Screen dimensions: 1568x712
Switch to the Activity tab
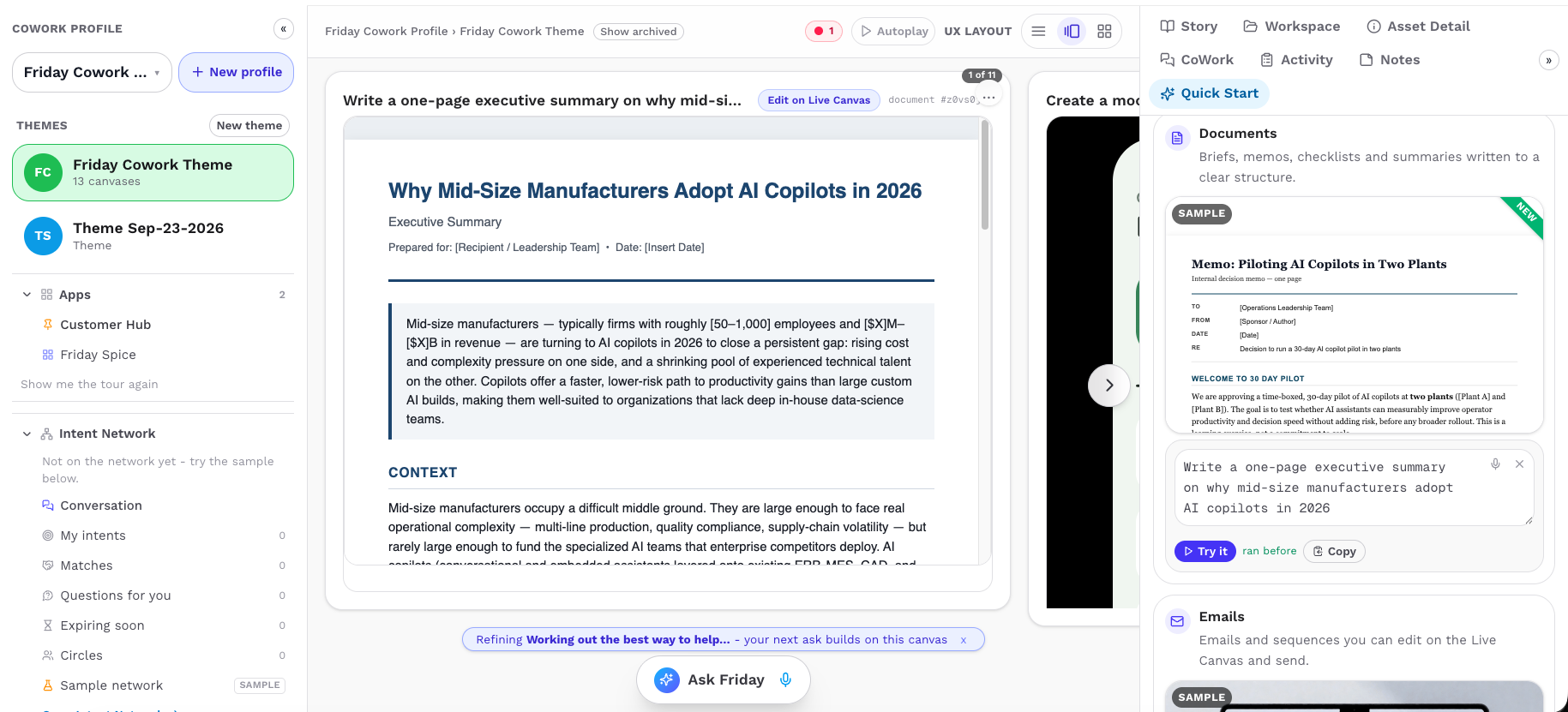pos(1296,60)
